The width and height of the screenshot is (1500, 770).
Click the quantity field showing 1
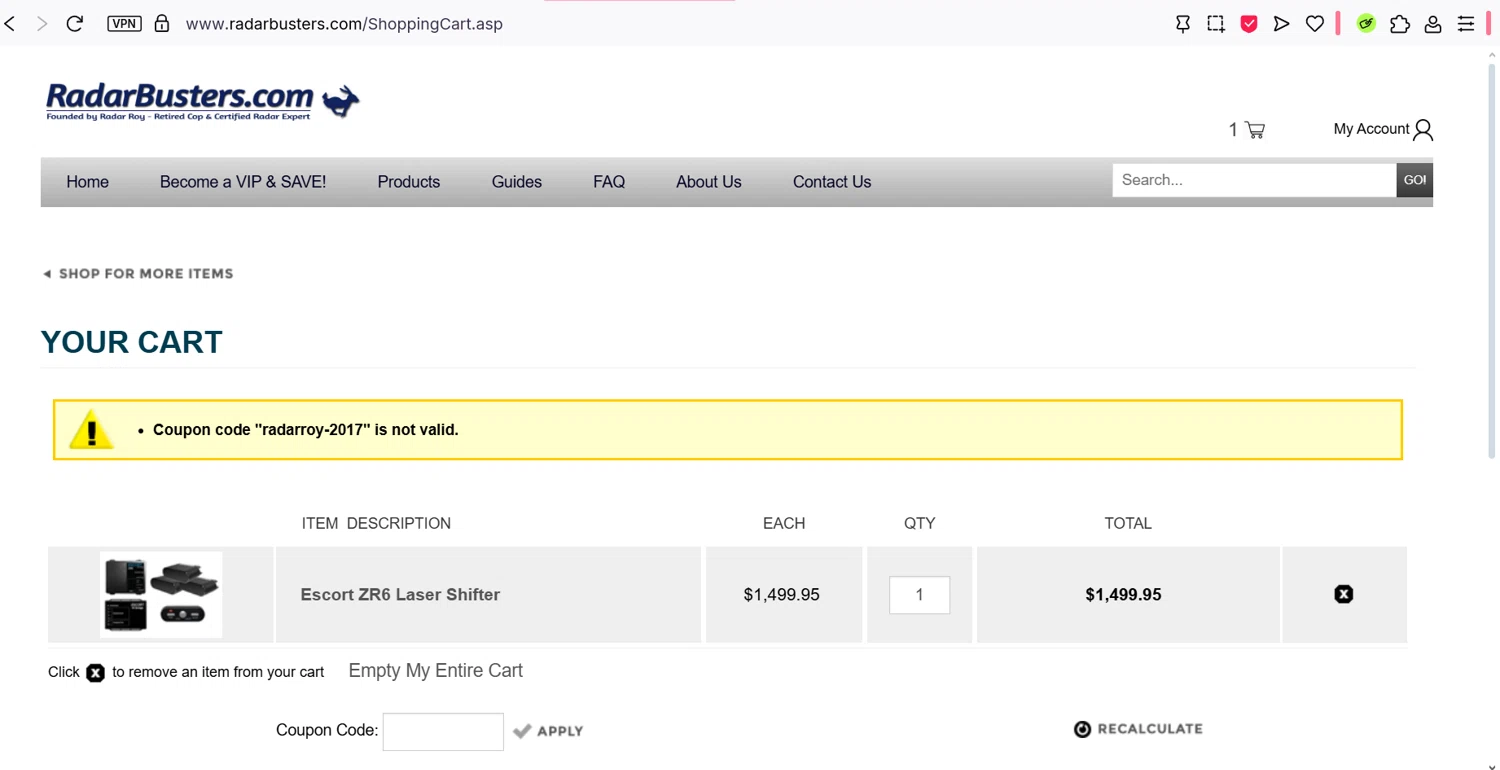919,595
